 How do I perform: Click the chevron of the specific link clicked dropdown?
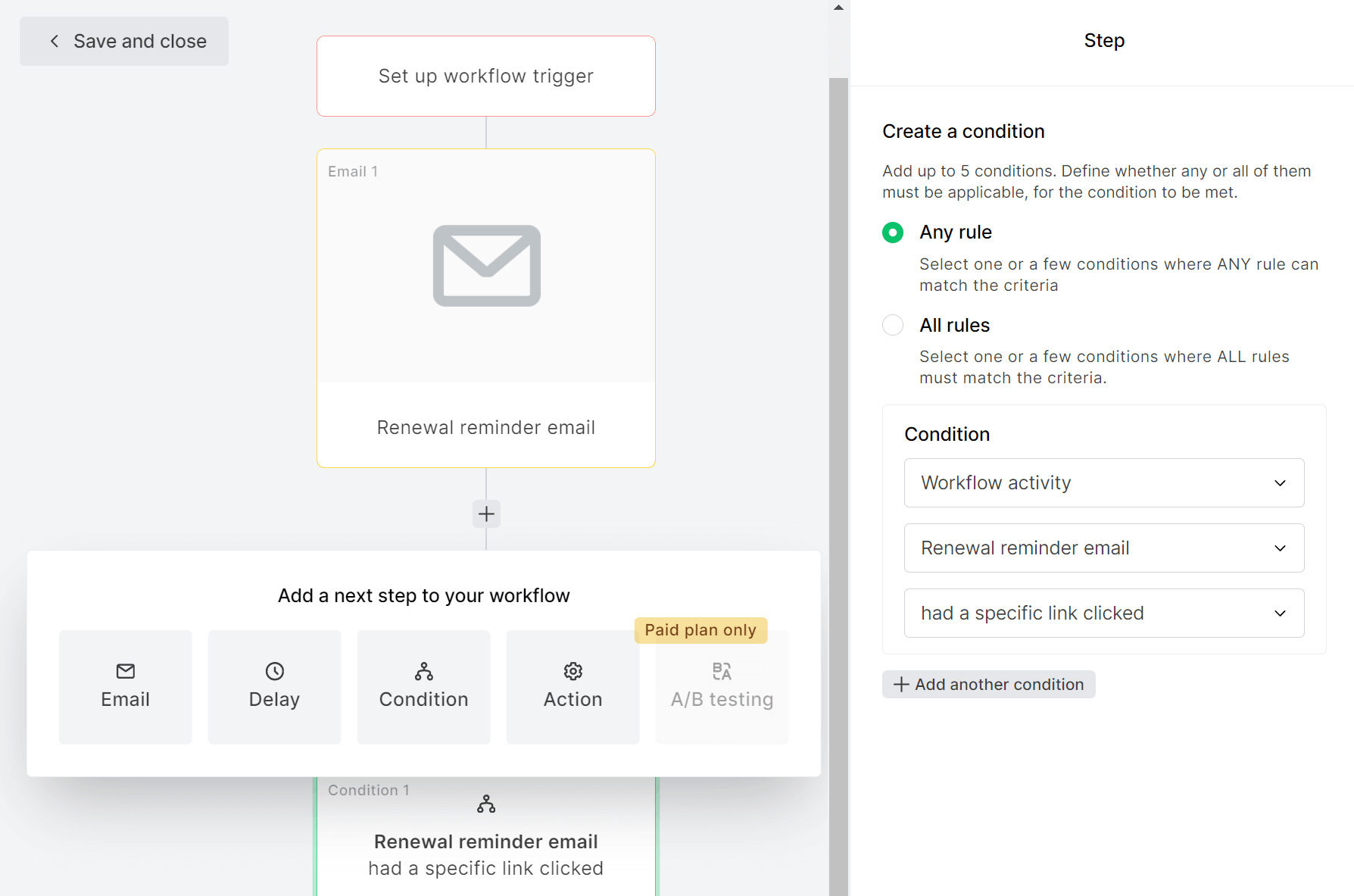click(x=1281, y=613)
